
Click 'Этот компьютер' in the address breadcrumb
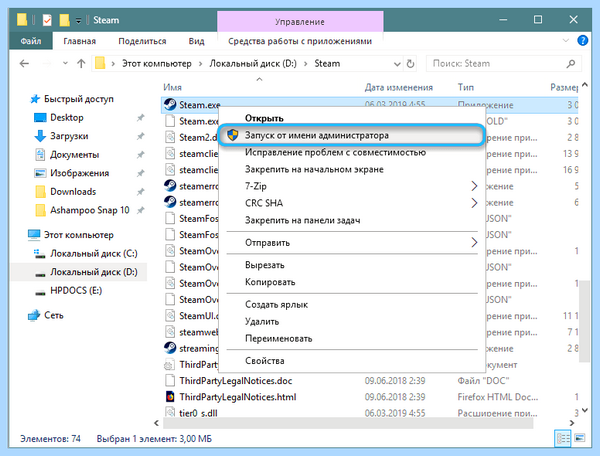click(x=157, y=64)
